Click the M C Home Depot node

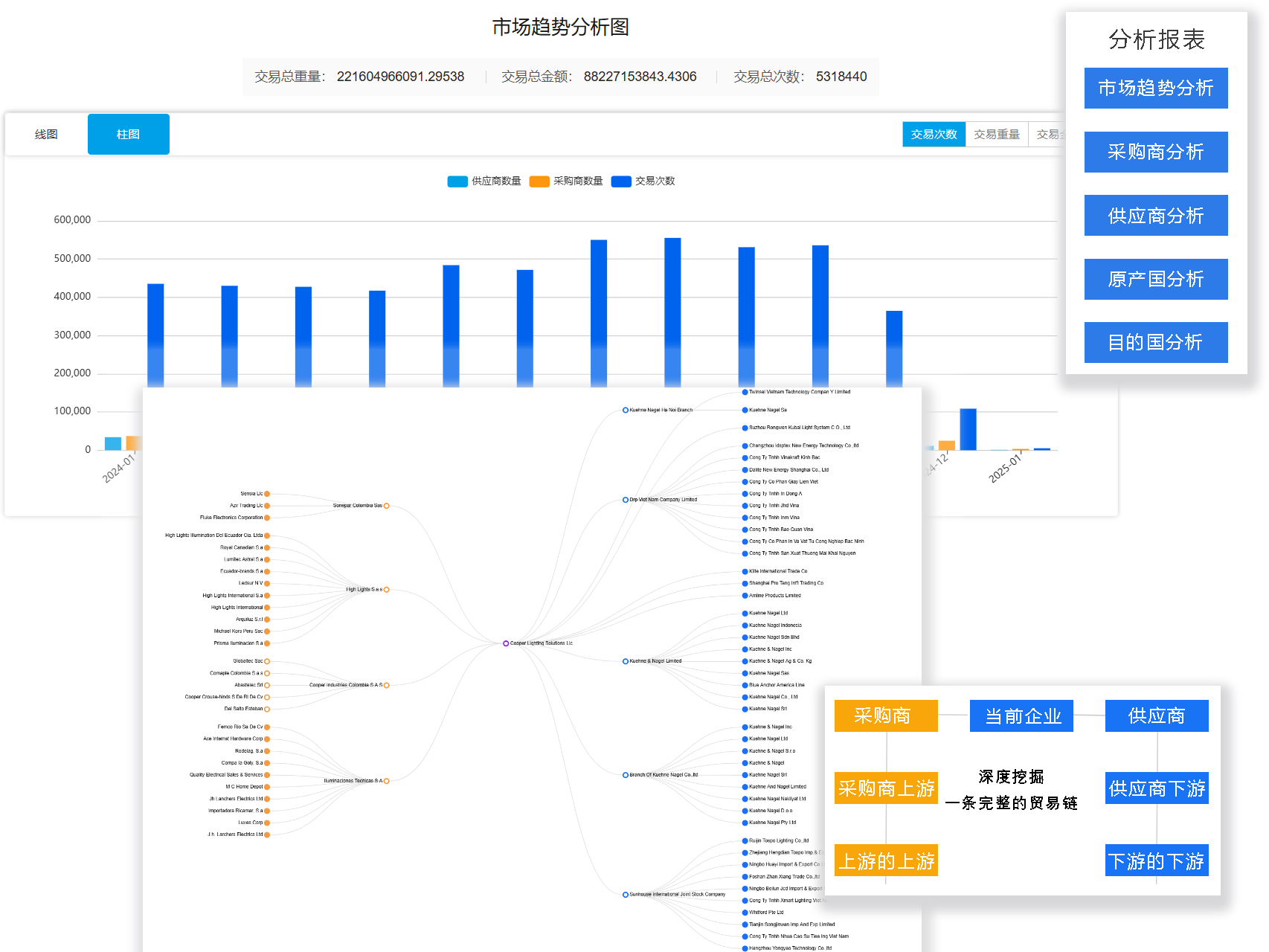(x=267, y=787)
